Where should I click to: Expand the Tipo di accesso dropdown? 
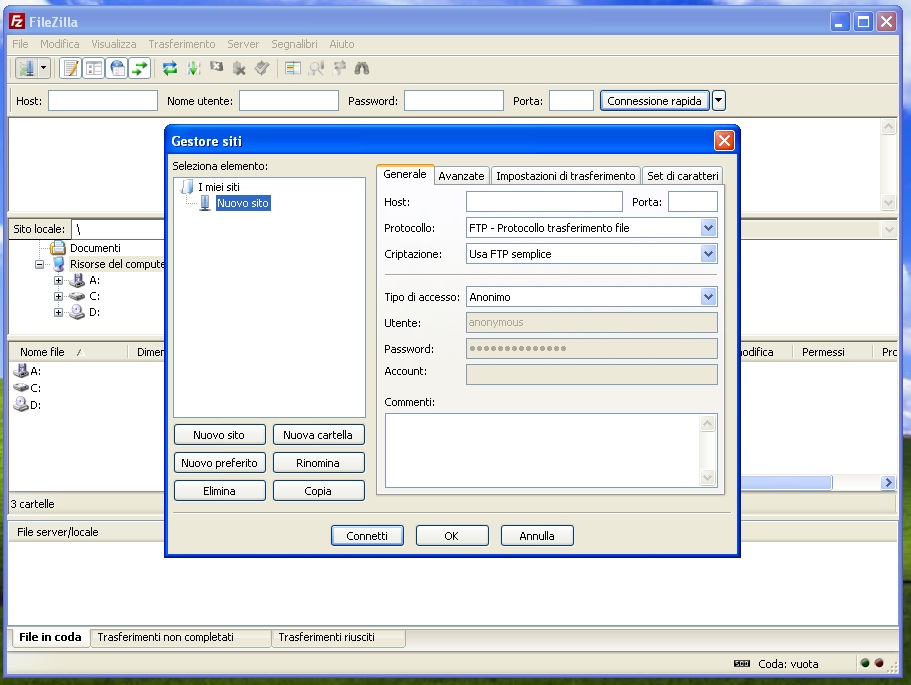[x=709, y=297]
